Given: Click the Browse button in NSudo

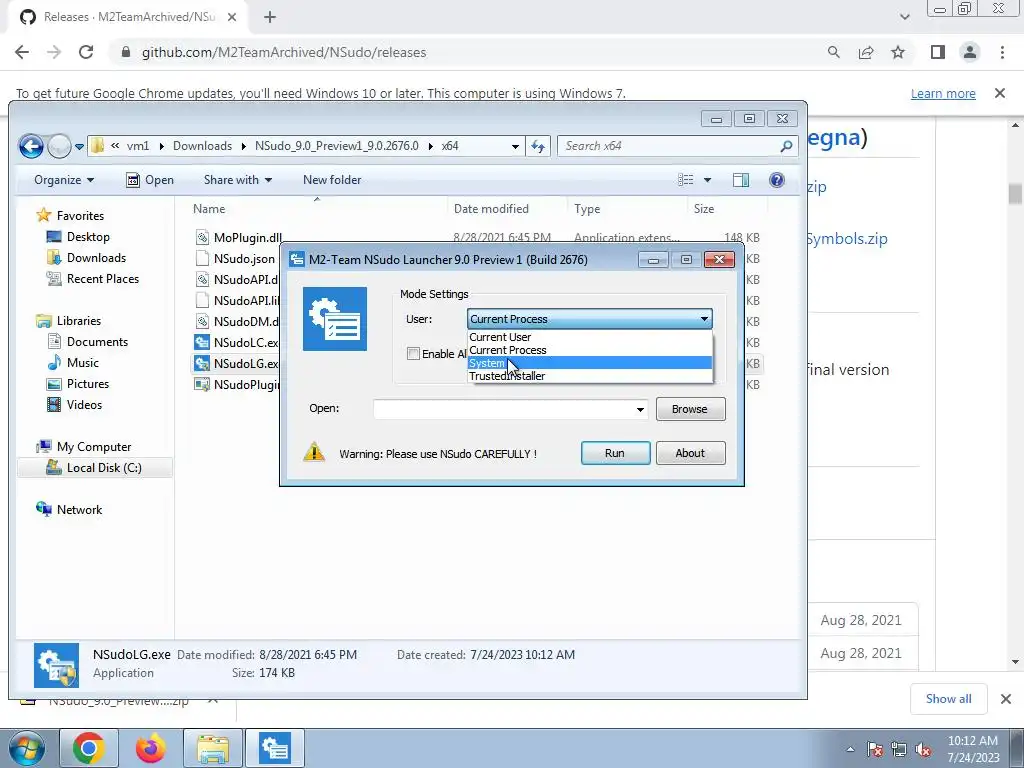Looking at the screenshot, I should coord(690,409).
